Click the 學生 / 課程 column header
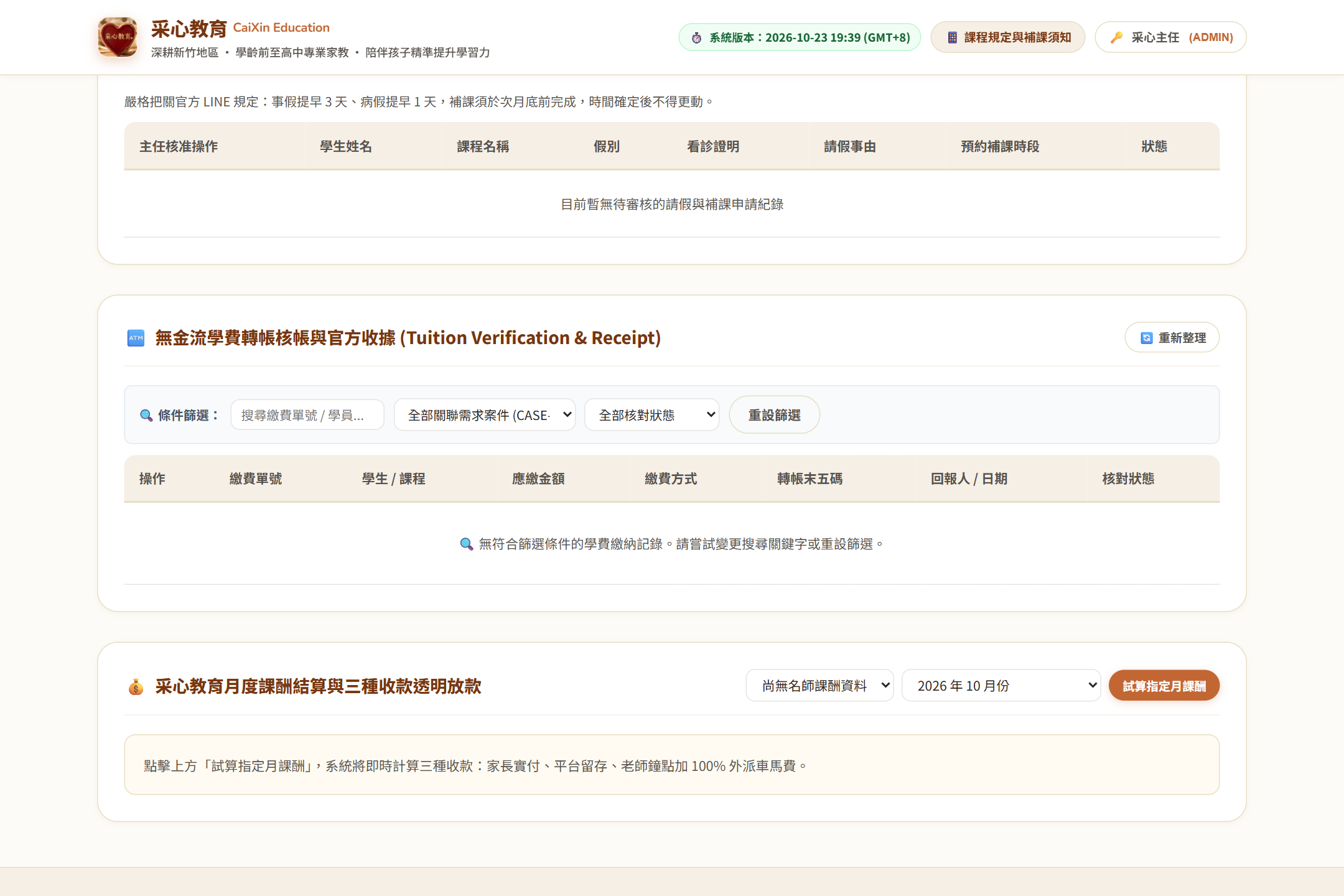This screenshot has height=896, width=1344. [394, 479]
